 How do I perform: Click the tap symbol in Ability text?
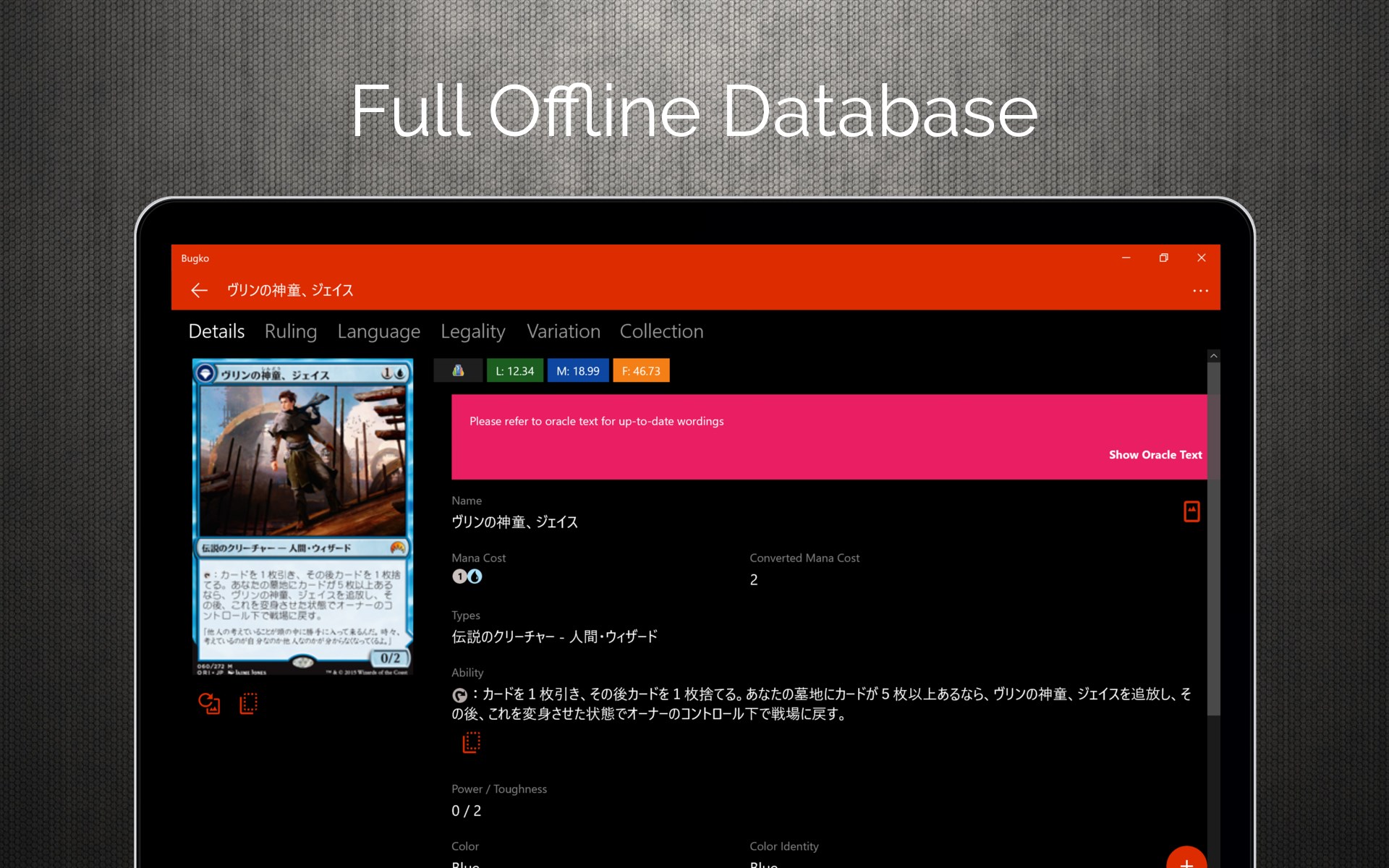pyautogui.click(x=459, y=695)
